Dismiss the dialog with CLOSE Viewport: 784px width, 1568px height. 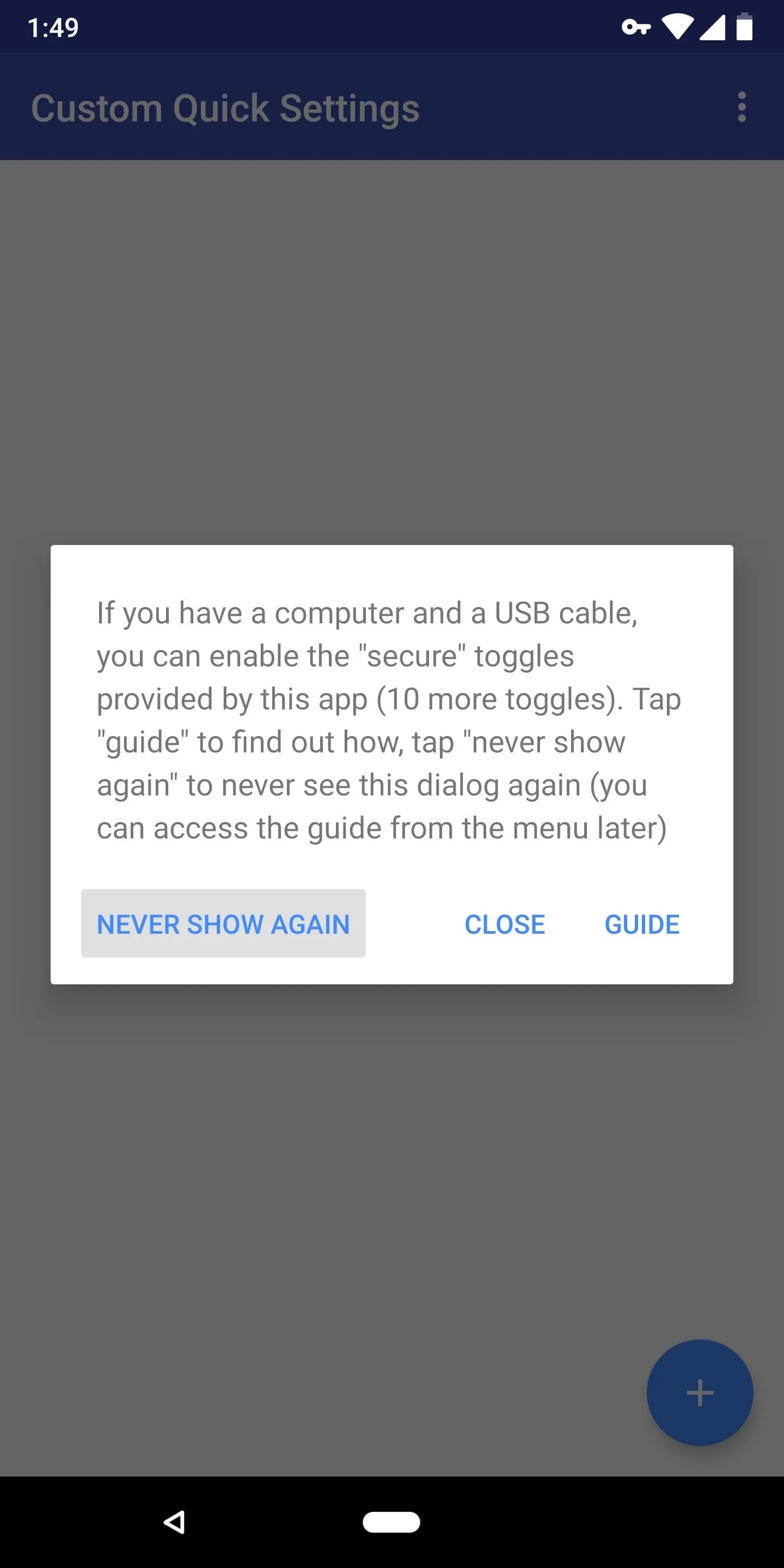coord(505,923)
